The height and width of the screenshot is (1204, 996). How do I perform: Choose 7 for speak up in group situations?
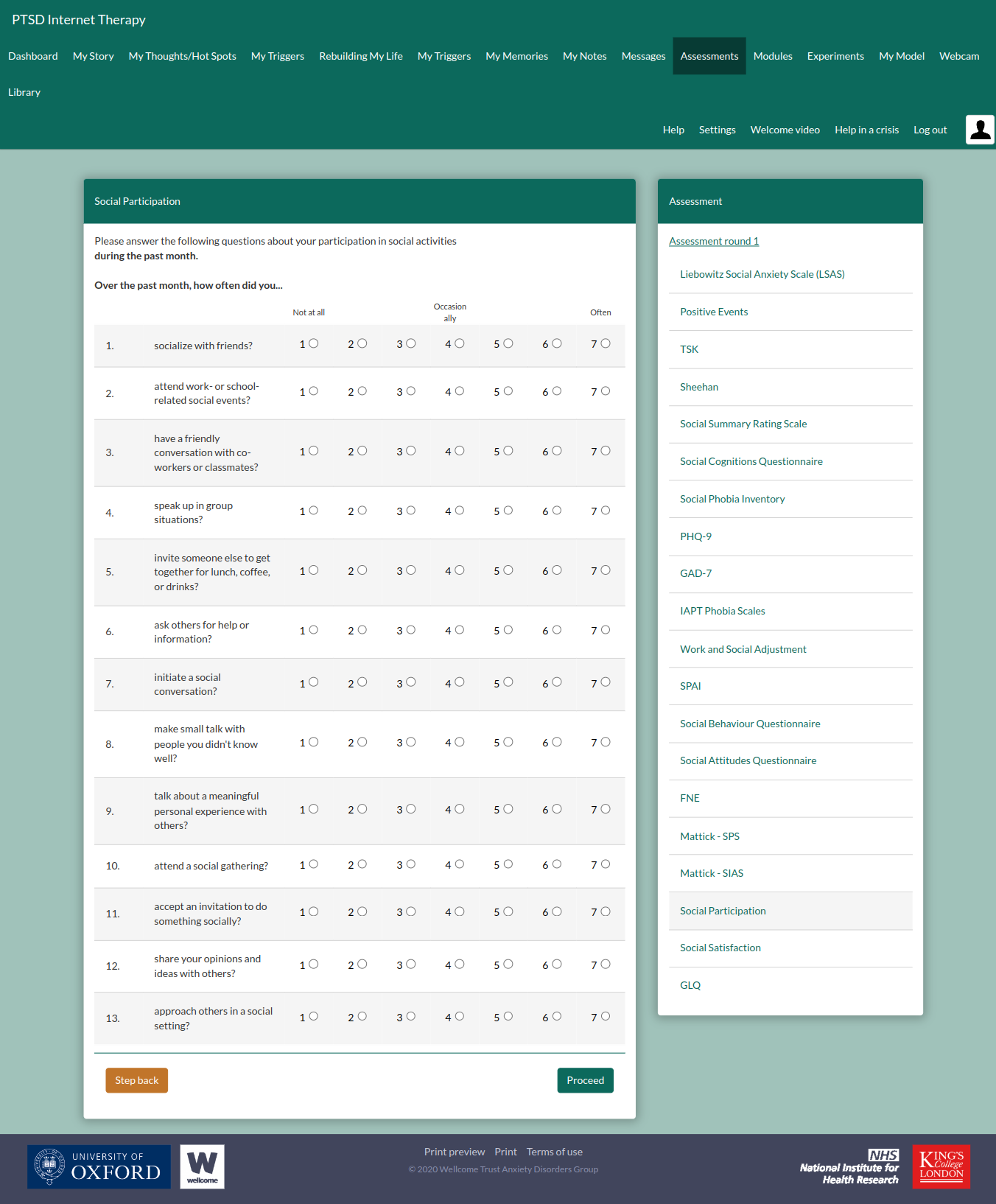[x=606, y=511]
